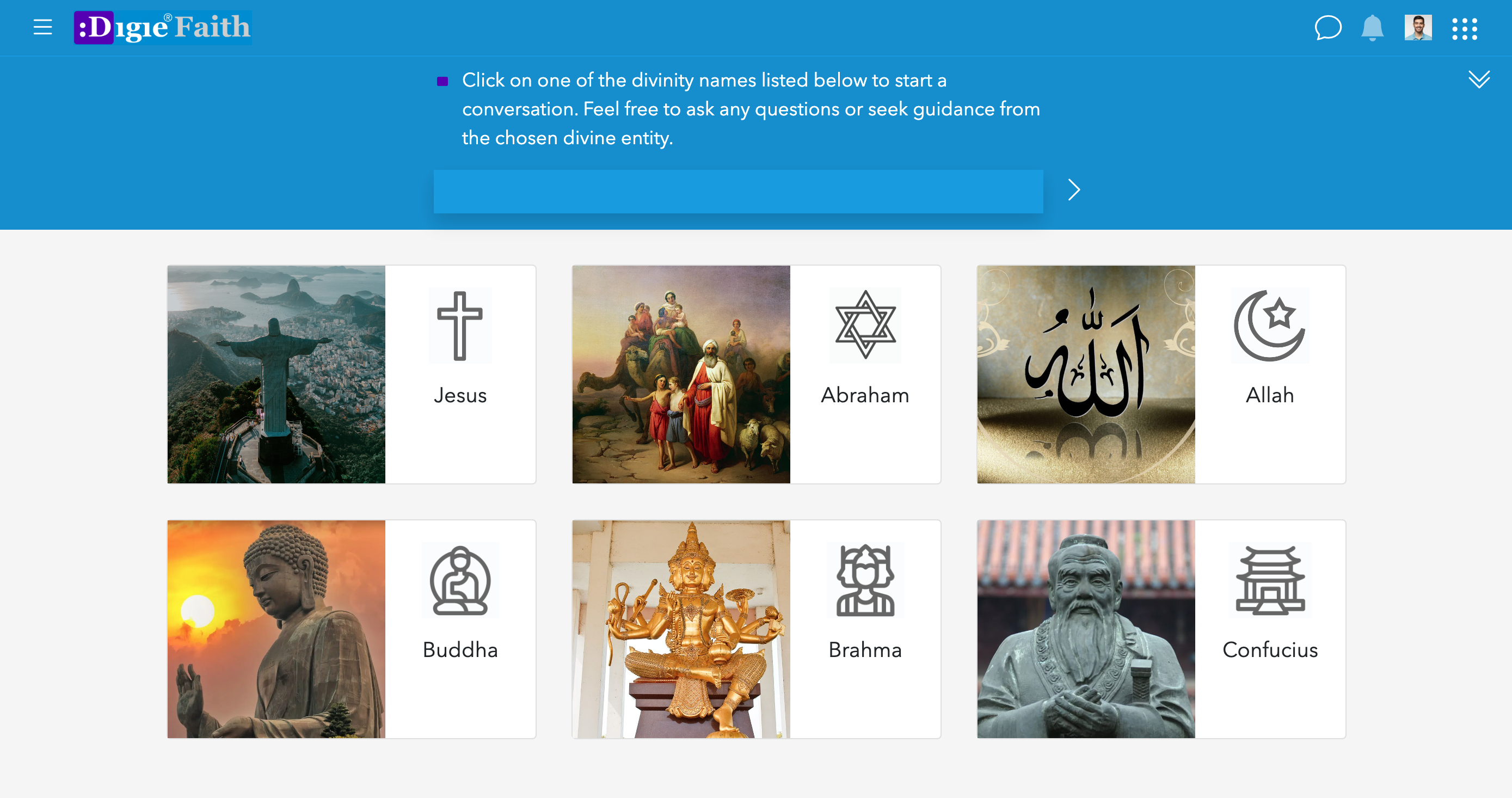The height and width of the screenshot is (798, 1512).
Task: Select the Abraham divinity name
Action: [x=865, y=395]
